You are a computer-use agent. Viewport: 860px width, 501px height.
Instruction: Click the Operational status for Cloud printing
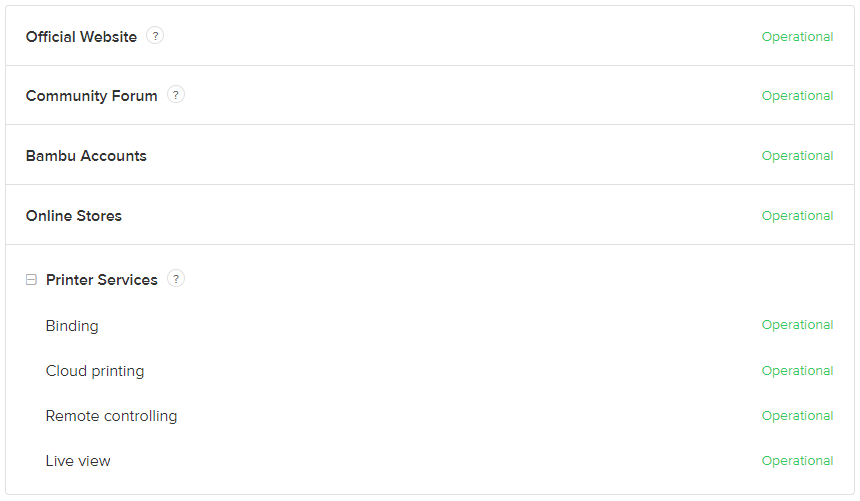click(797, 371)
